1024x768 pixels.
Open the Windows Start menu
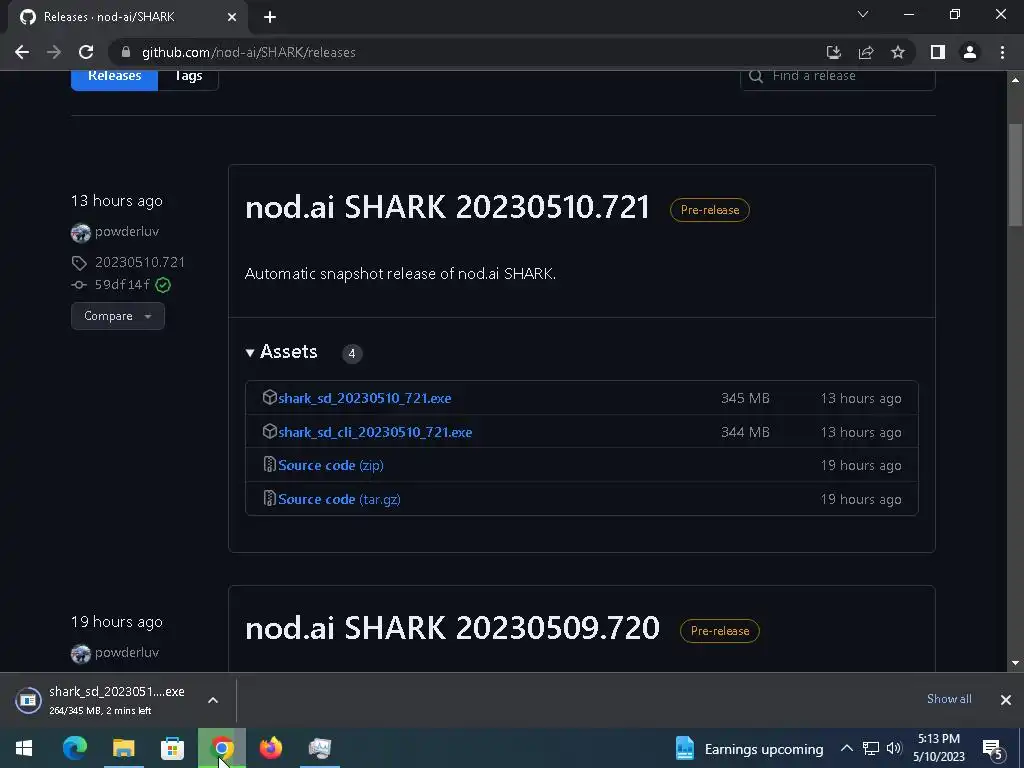tap(24, 748)
